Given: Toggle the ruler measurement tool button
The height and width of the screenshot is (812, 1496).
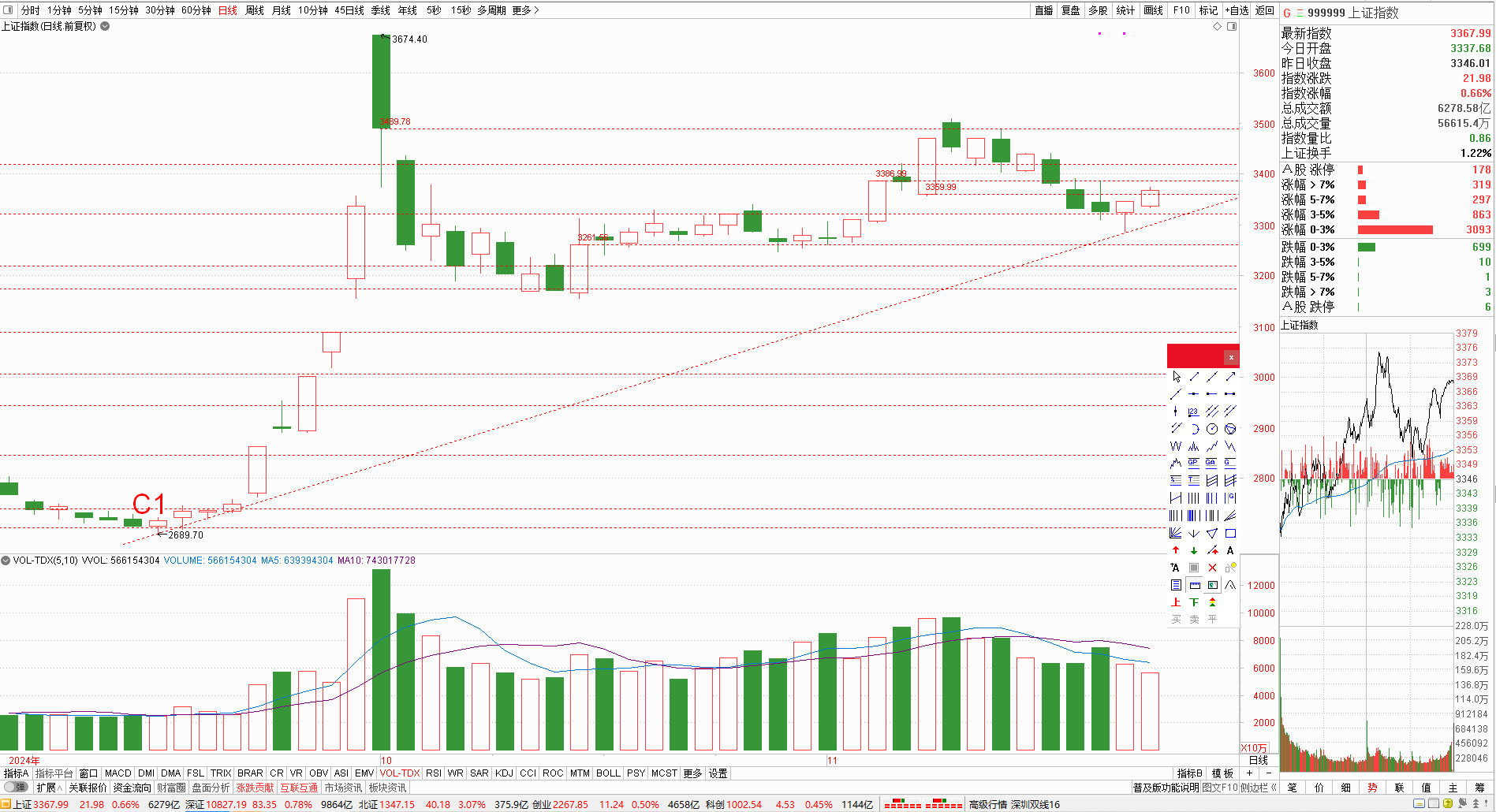Looking at the screenshot, I should coord(1195,585).
